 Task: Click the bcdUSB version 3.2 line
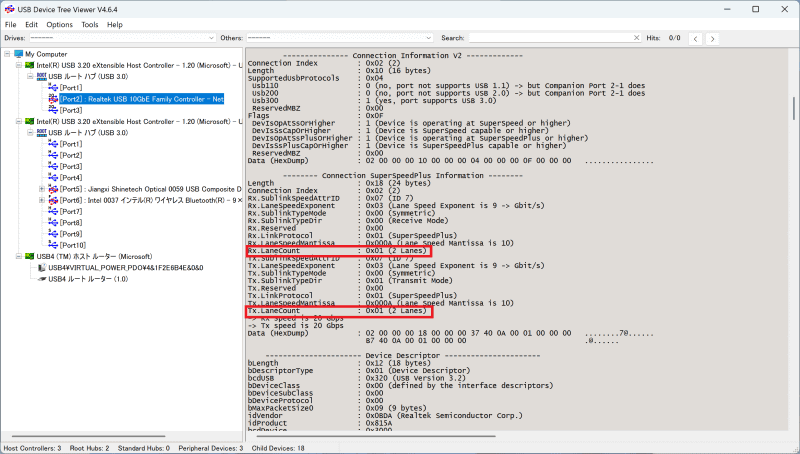357,378
